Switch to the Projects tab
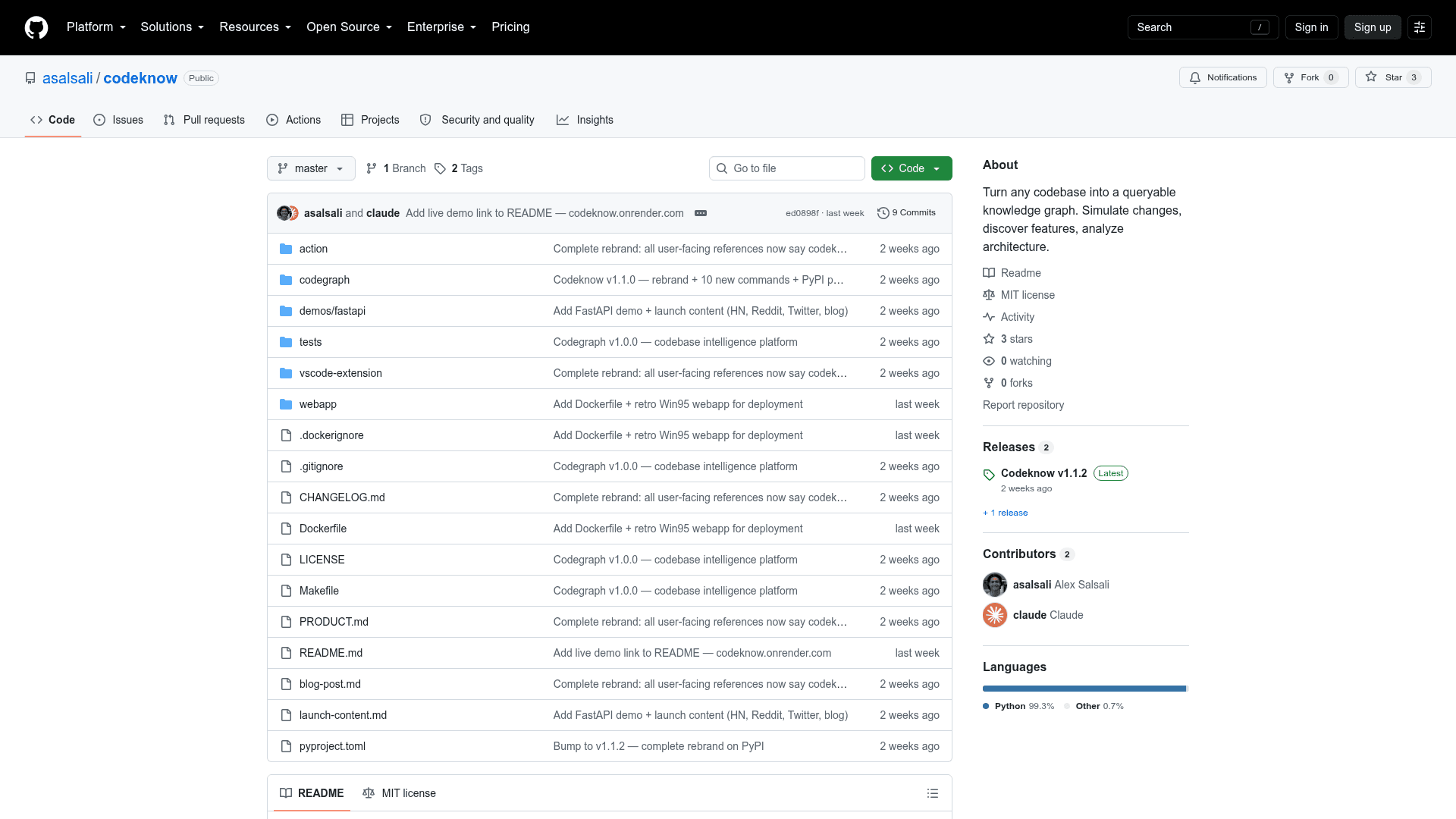This screenshot has width=1456, height=819. pos(370,120)
